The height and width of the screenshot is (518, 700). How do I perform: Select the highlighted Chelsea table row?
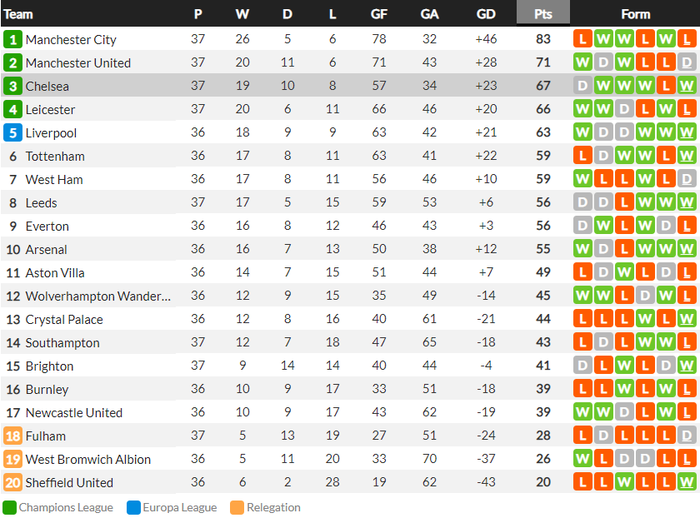pyautogui.click(x=300, y=86)
